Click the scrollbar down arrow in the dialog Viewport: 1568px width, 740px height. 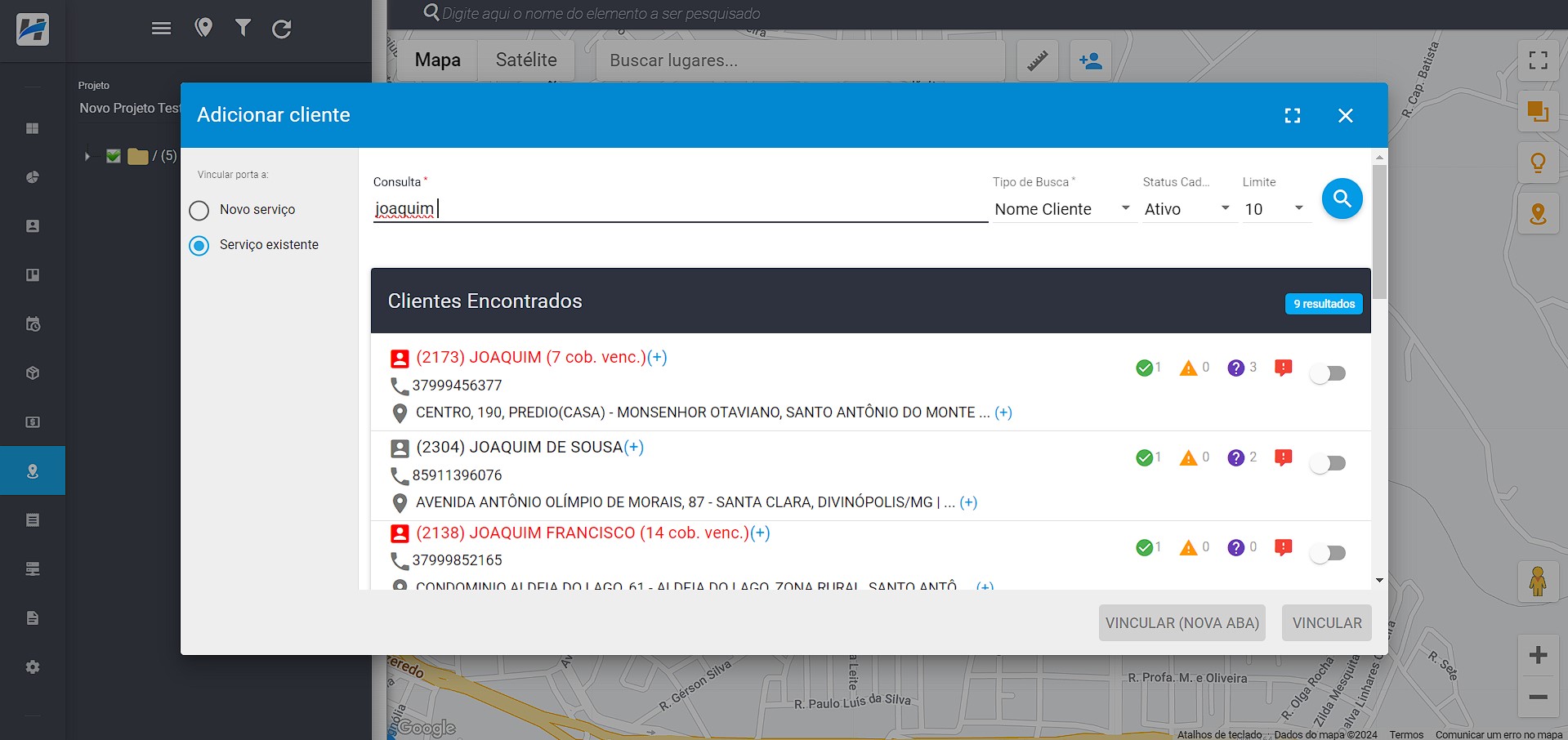tap(1380, 581)
